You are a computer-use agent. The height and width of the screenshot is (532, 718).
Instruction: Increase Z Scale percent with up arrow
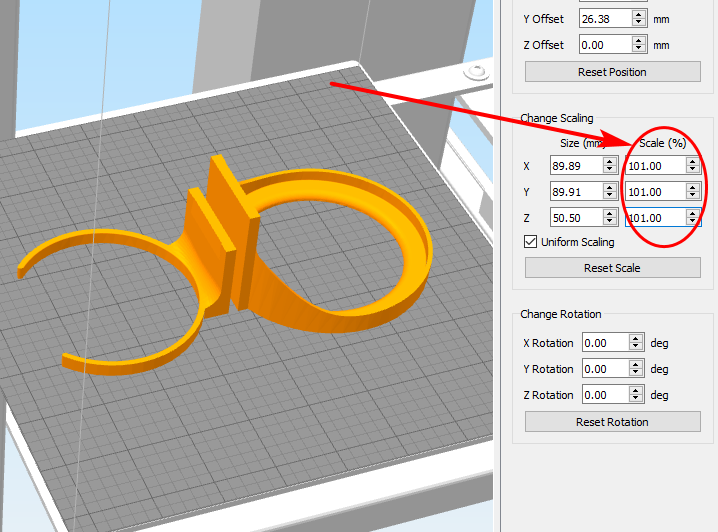pyautogui.click(x=693, y=214)
